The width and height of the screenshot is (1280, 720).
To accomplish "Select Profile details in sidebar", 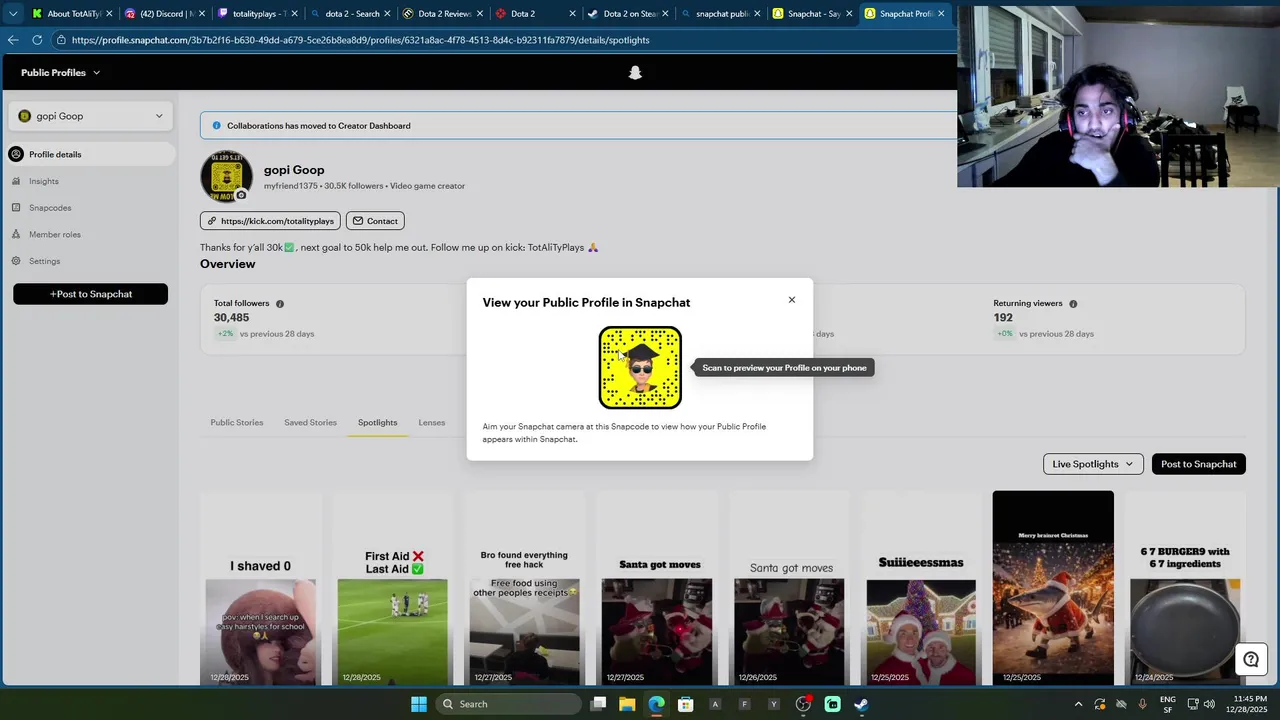I will pyautogui.click(x=91, y=154).
